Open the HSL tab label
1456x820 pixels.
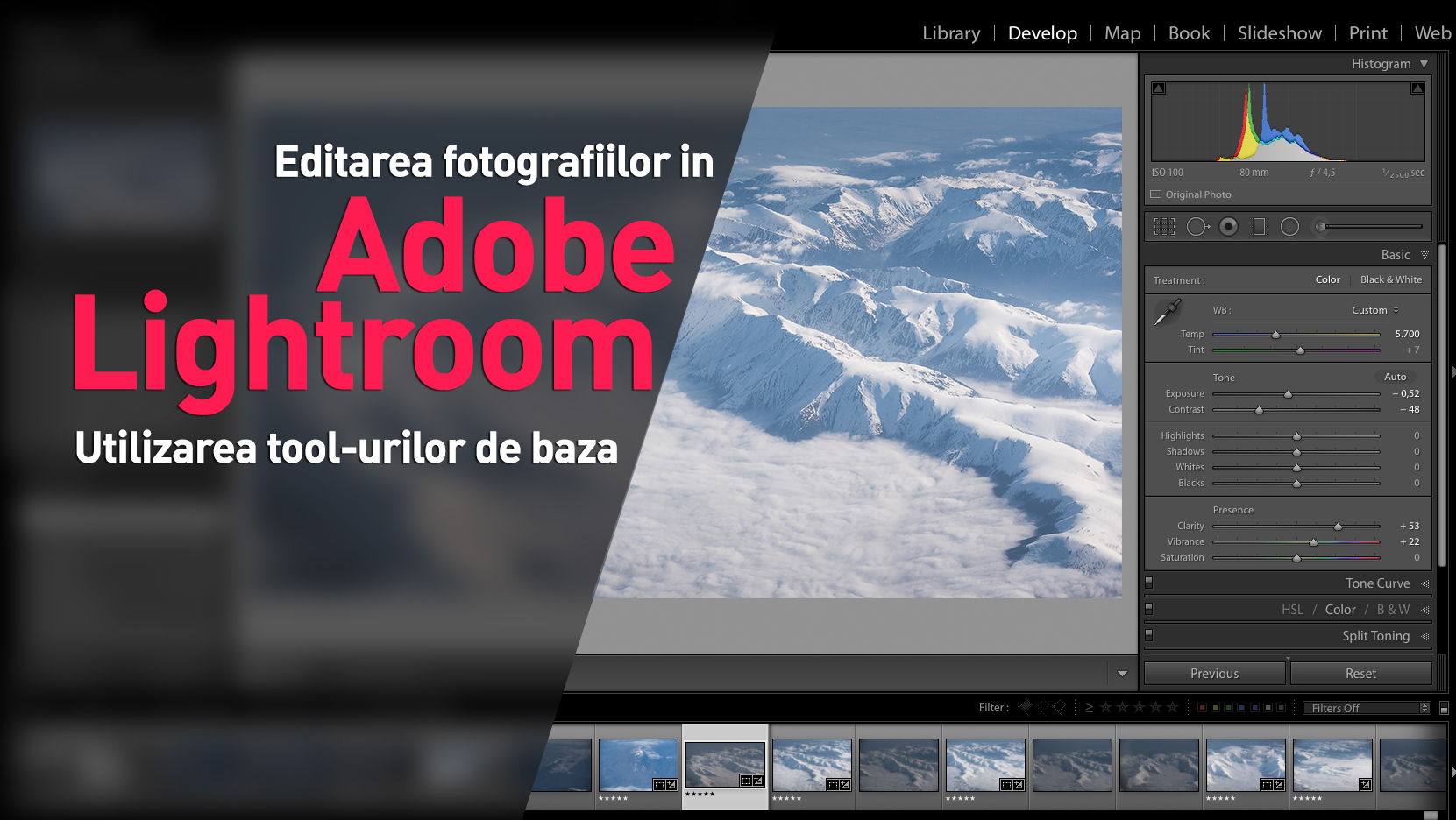point(1292,610)
